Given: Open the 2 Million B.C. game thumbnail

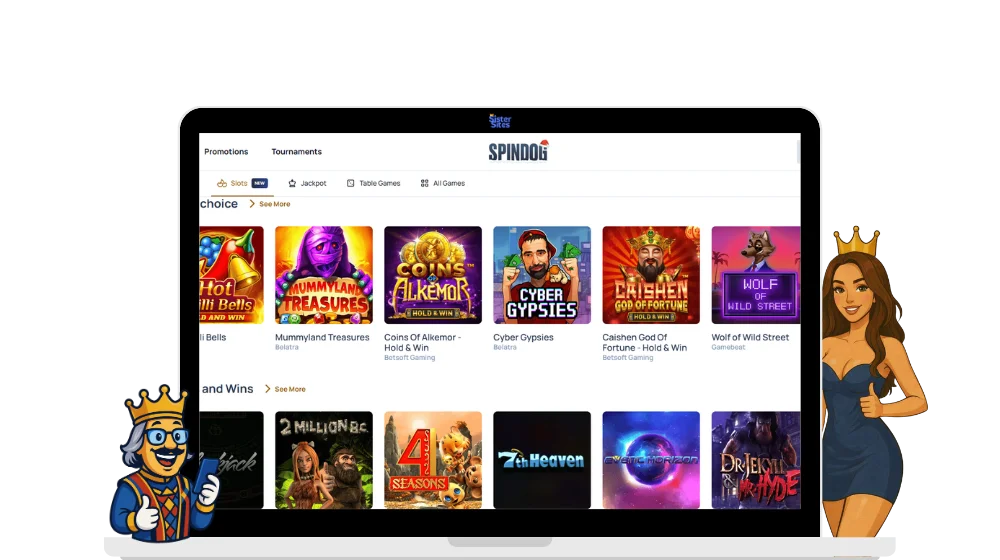Looking at the screenshot, I should click(x=324, y=460).
